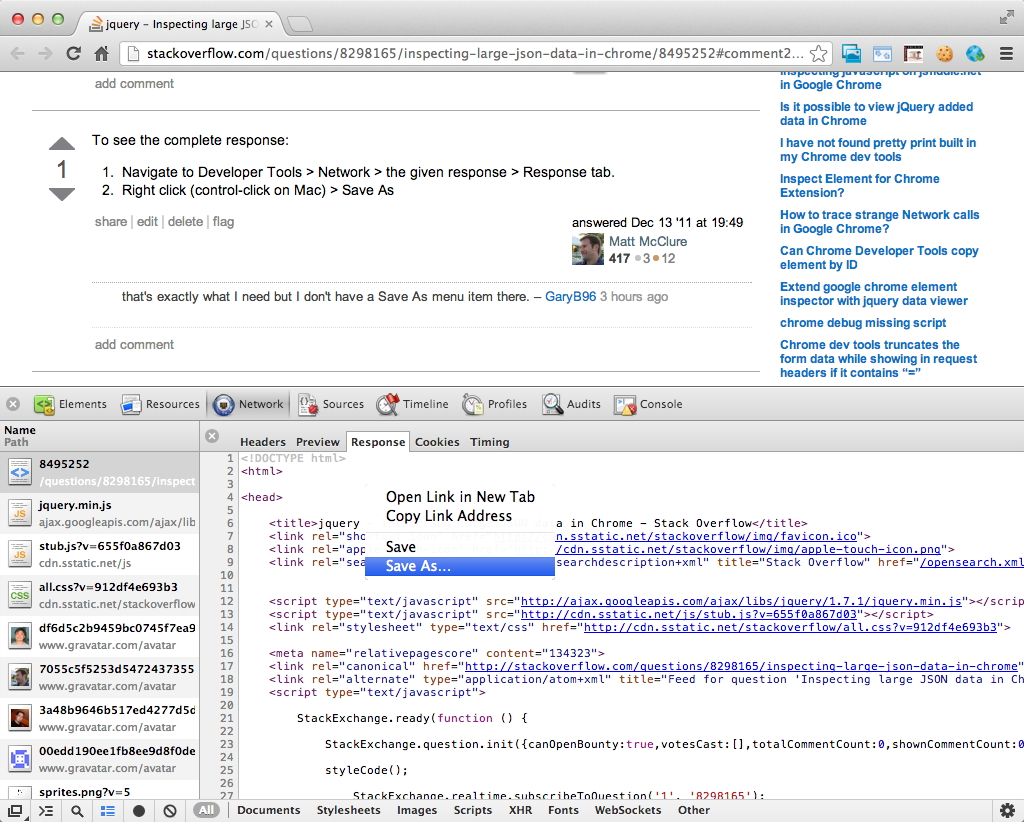Close the jquery browser tab
1024x822 pixels.
[268, 24]
